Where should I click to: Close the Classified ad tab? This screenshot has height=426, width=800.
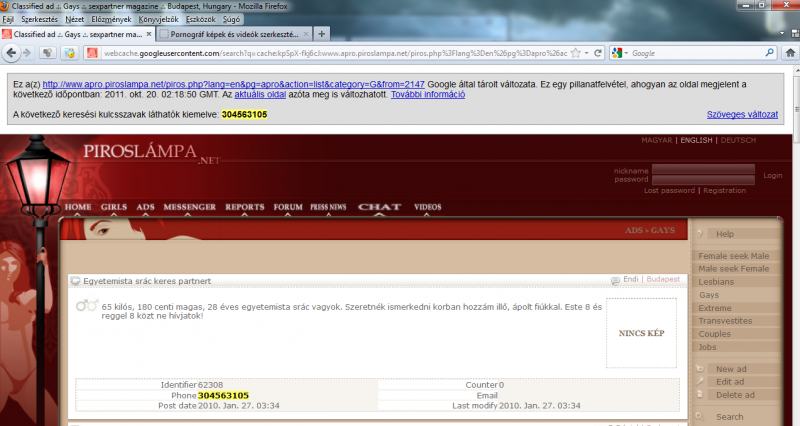tap(148, 34)
